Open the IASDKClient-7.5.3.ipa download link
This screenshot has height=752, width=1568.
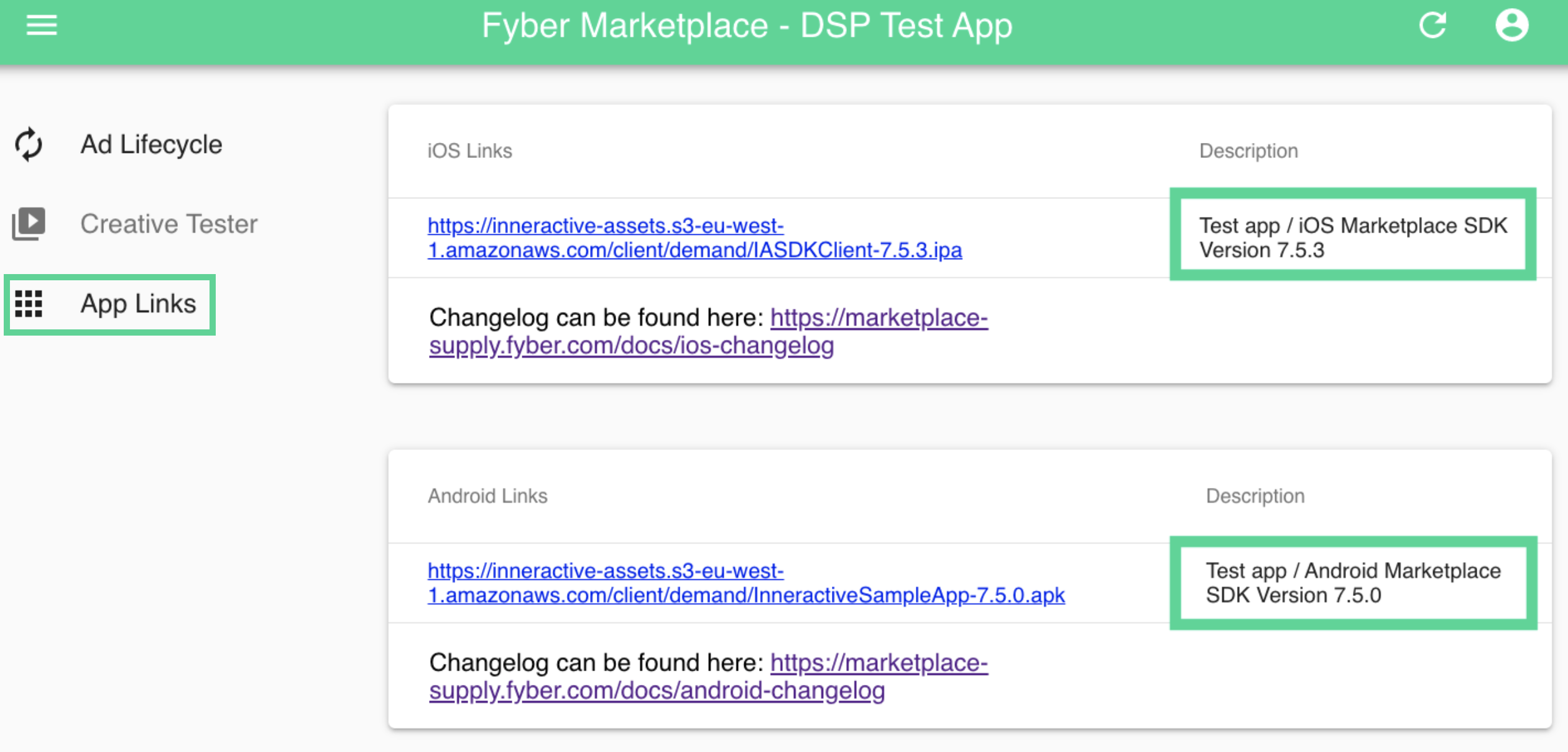[x=694, y=237]
